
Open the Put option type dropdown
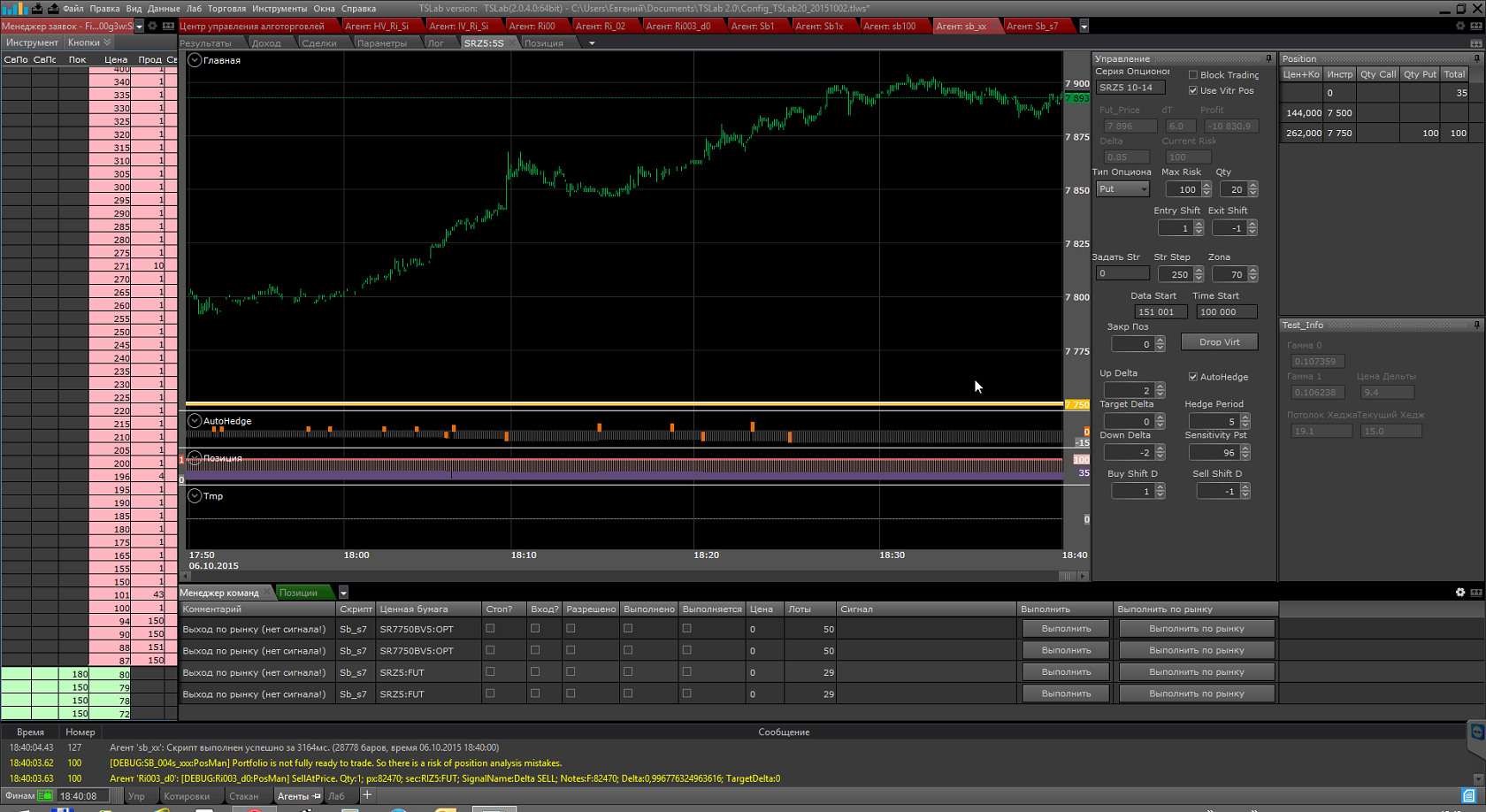1143,189
